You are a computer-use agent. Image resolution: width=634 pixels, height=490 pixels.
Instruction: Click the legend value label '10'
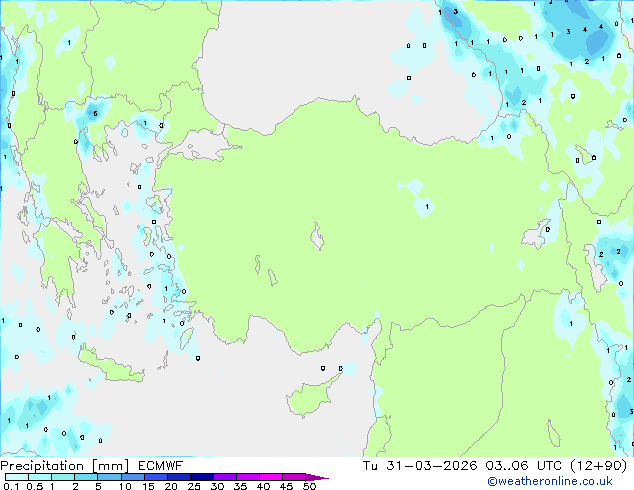tap(125, 486)
